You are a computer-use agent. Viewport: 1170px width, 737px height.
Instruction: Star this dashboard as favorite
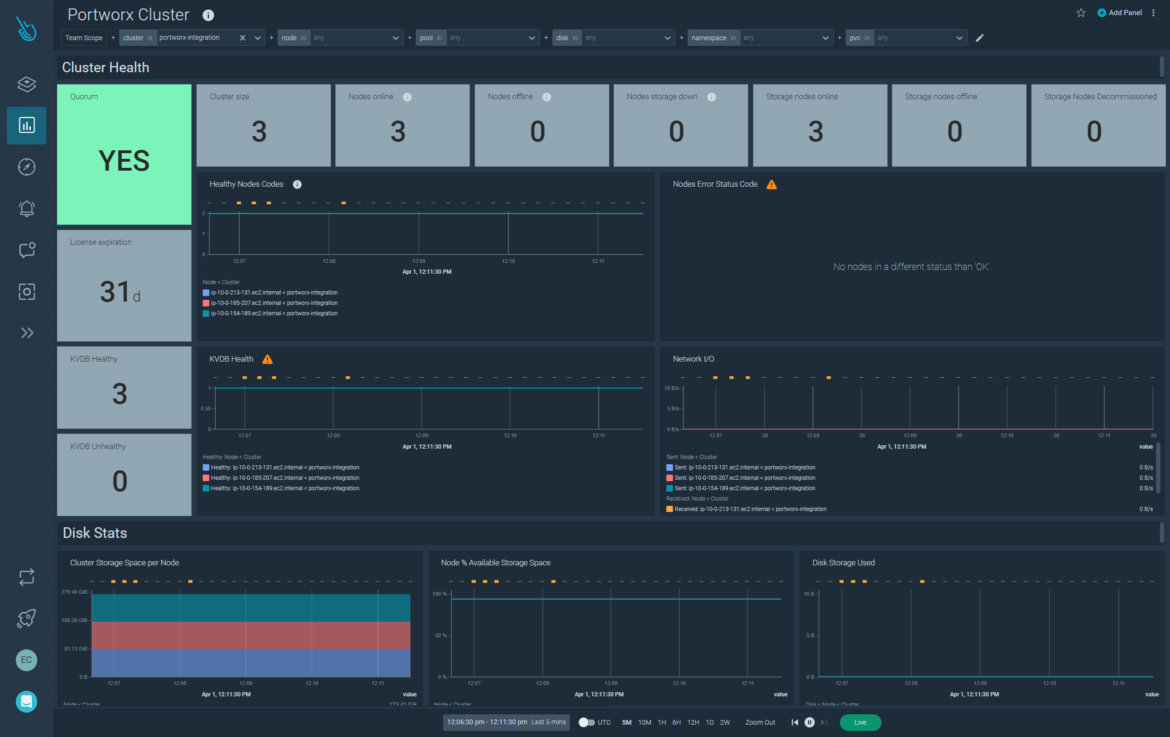tap(1081, 13)
